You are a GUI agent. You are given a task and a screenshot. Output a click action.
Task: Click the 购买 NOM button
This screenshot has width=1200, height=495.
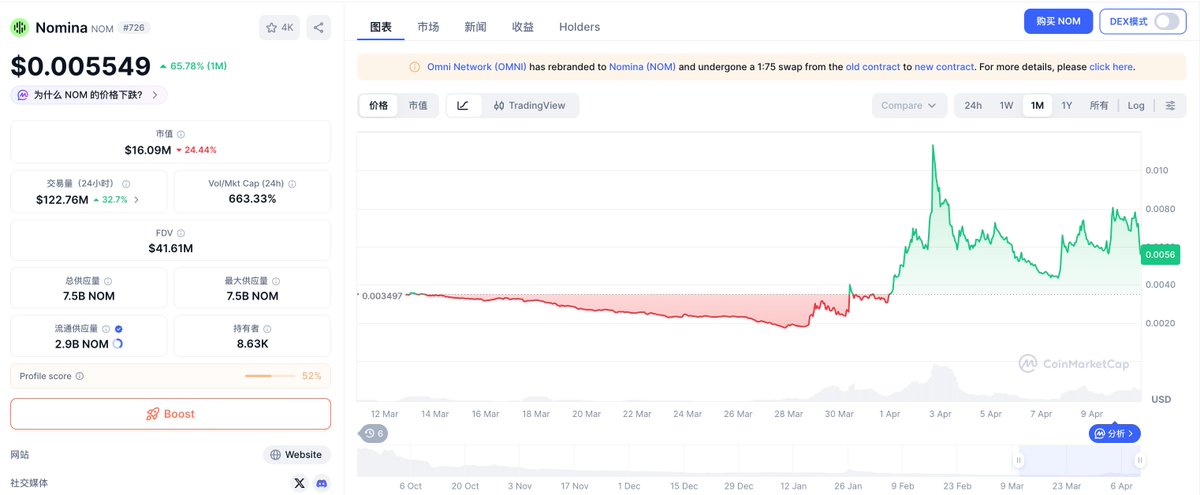1058,21
